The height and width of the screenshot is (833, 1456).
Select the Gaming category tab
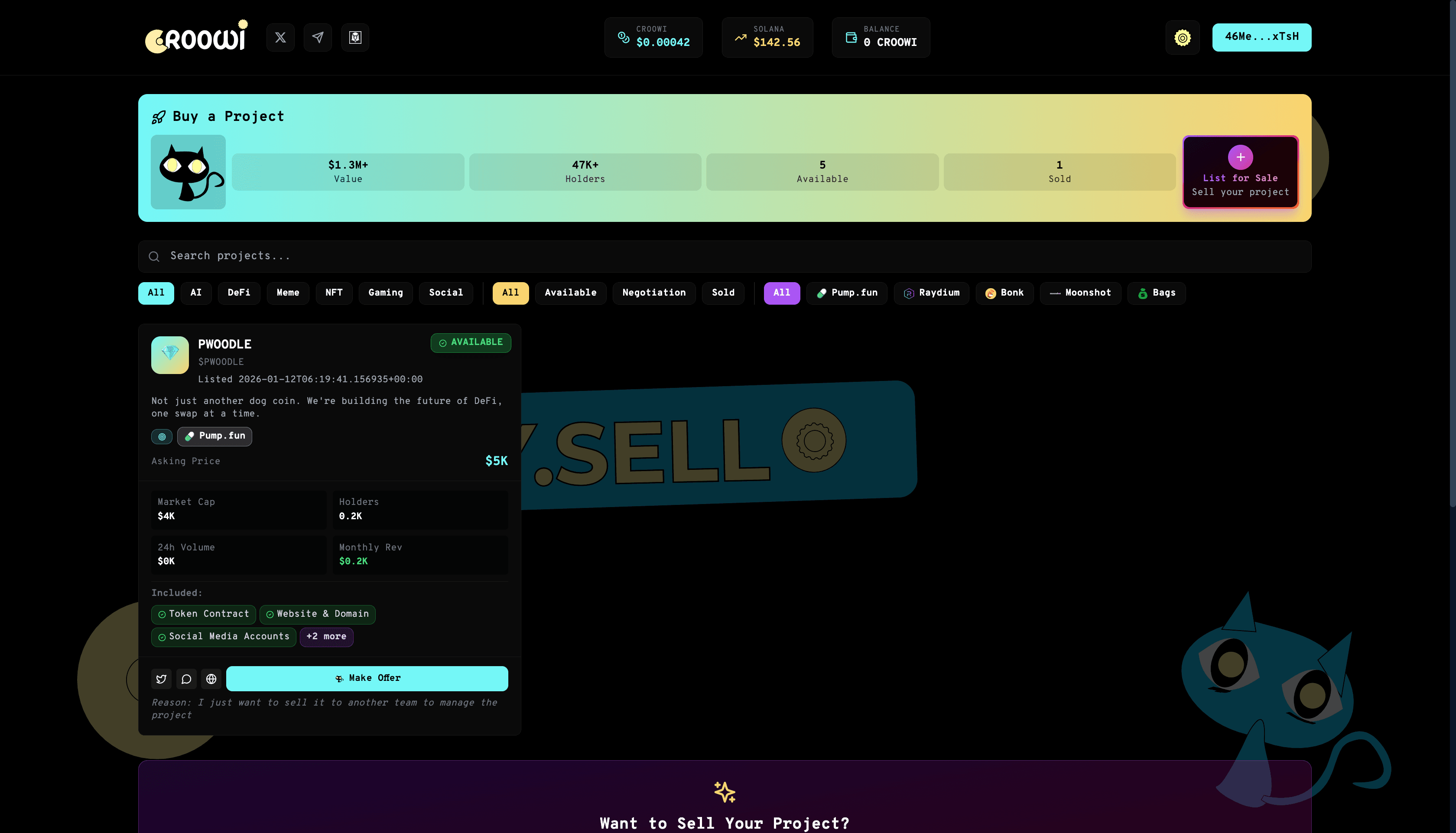click(385, 293)
